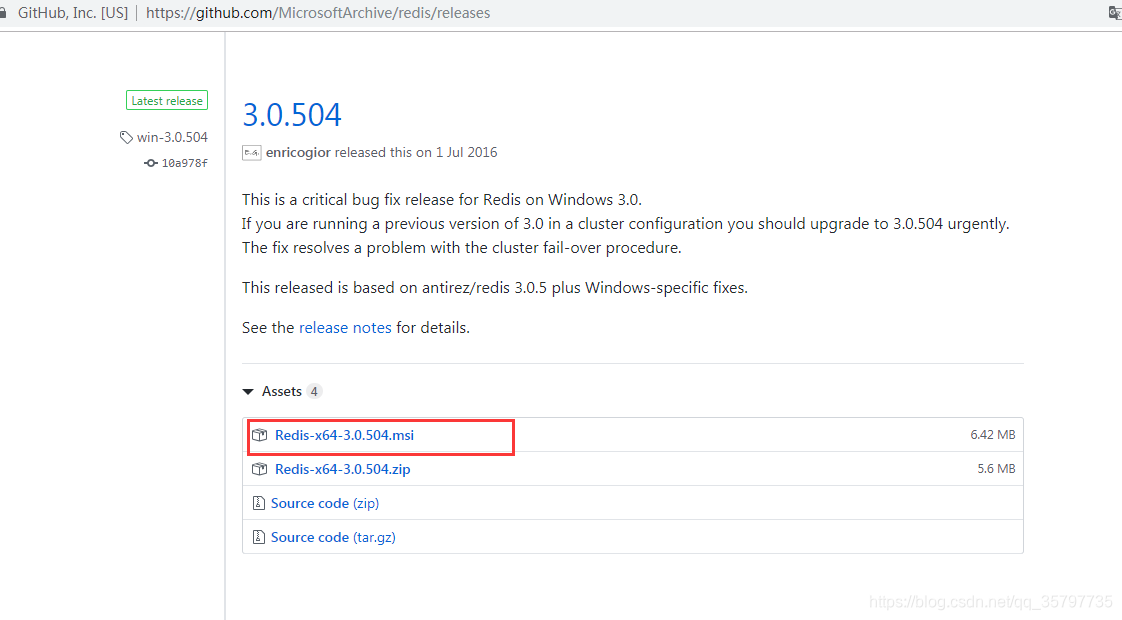This screenshot has width=1122, height=620.
Task: Click file icon beside Source code (tar.gz)
Action: pos(258,538)
